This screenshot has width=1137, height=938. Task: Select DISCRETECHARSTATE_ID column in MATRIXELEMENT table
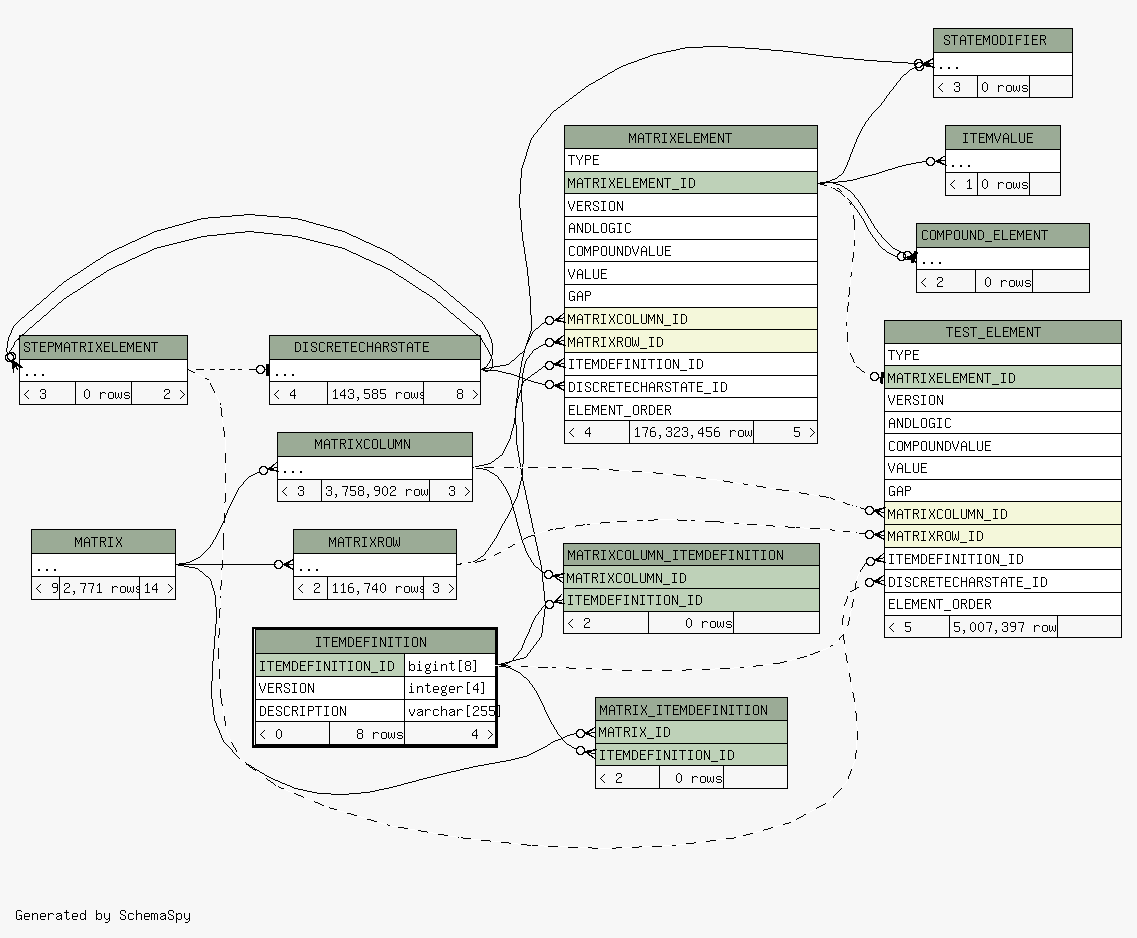pyautogui.click(x=691, y=387)
